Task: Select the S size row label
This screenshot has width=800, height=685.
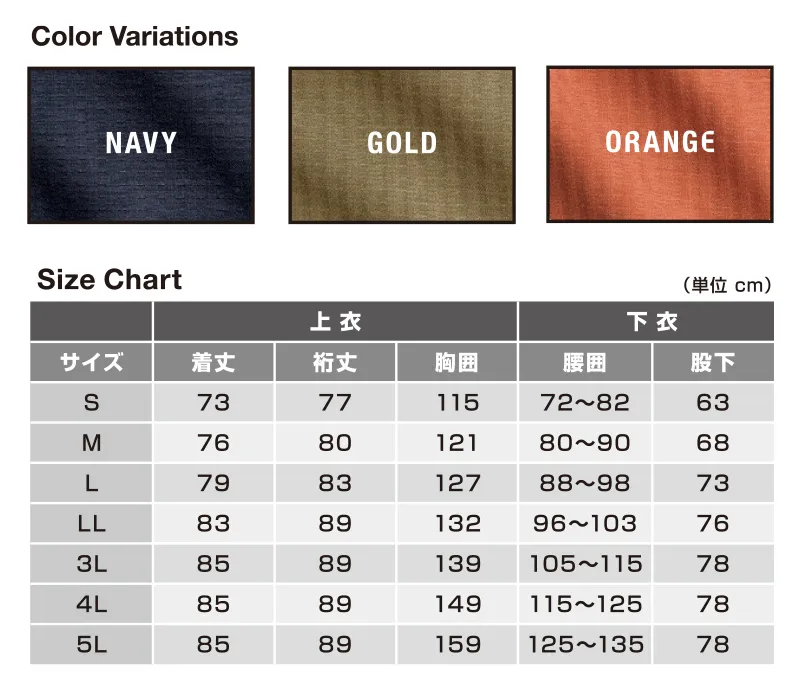Action: click(x=91, y=402)
